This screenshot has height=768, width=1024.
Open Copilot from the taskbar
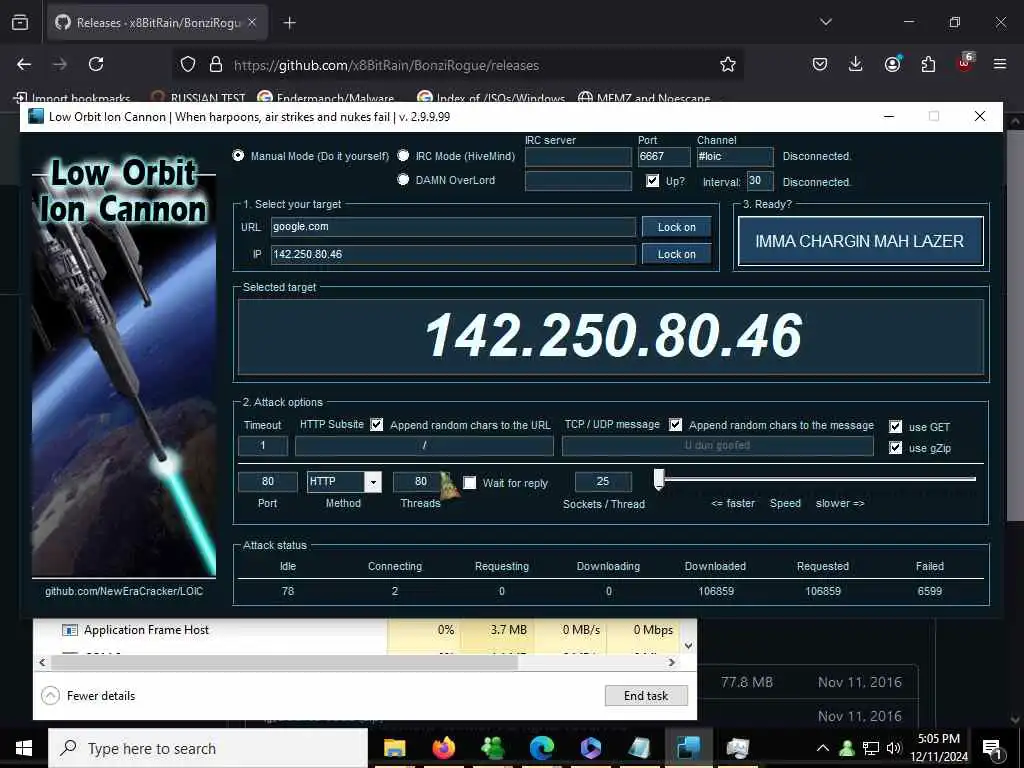[591, 748]
